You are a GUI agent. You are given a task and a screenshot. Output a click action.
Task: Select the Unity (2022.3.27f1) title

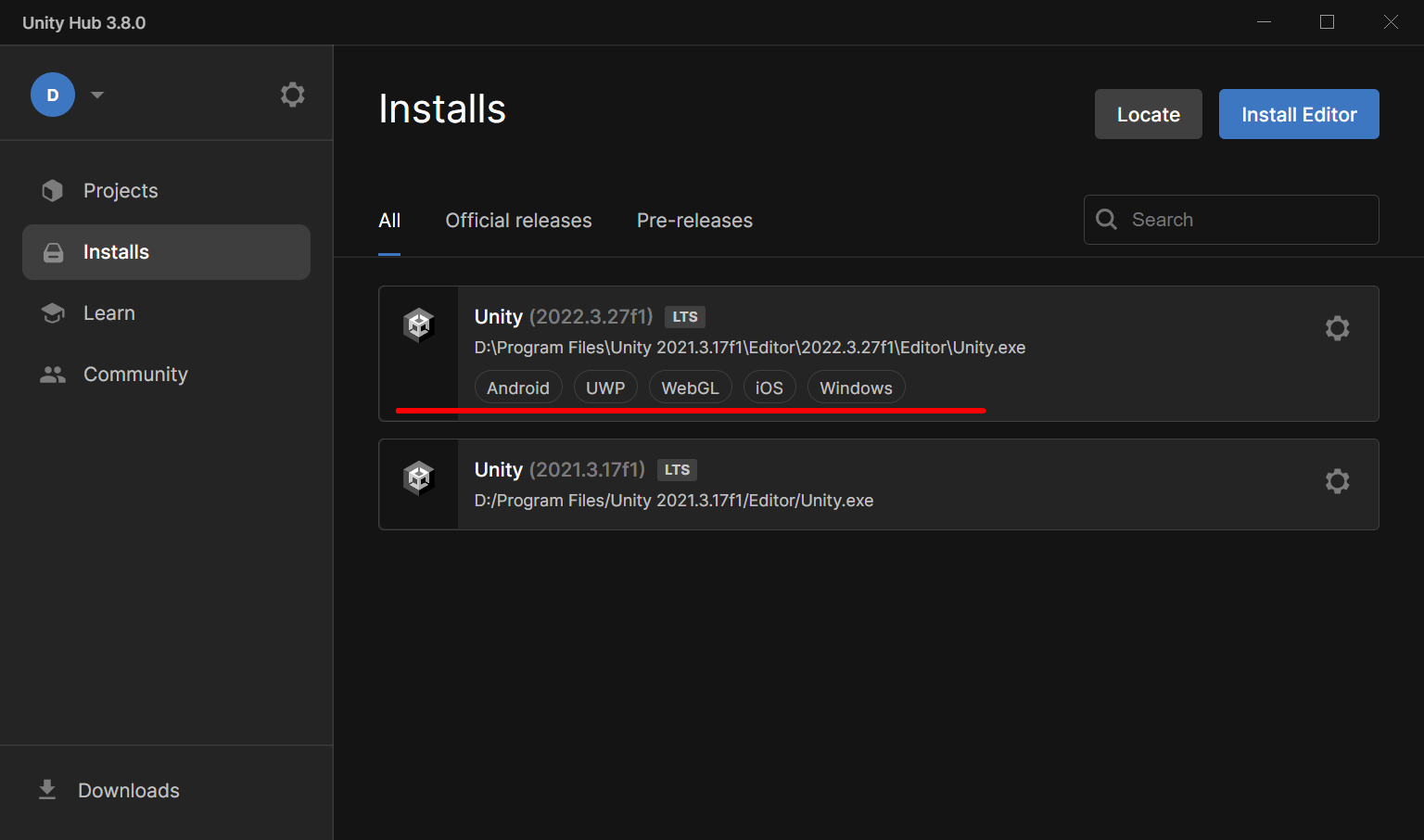coord(564,317)
